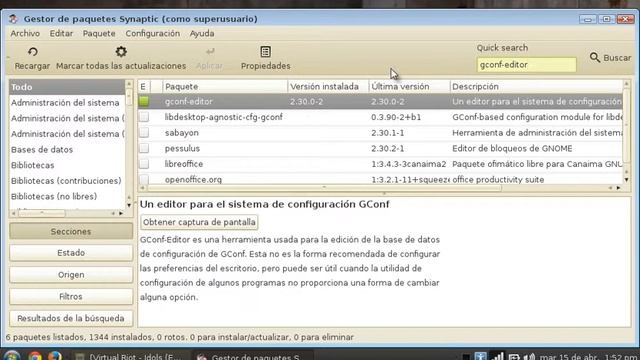Open the Chrome icon in the taskbar

[x=35, y=356]
